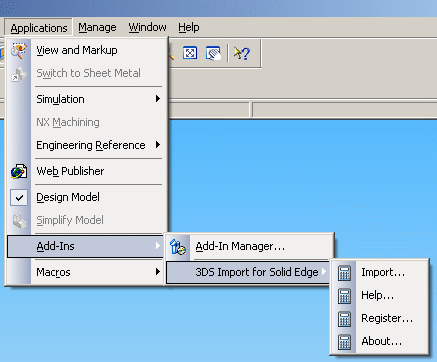Viewport: 437px width, 362px height.
Task: Open the Window menu
Action: [147, 27]
